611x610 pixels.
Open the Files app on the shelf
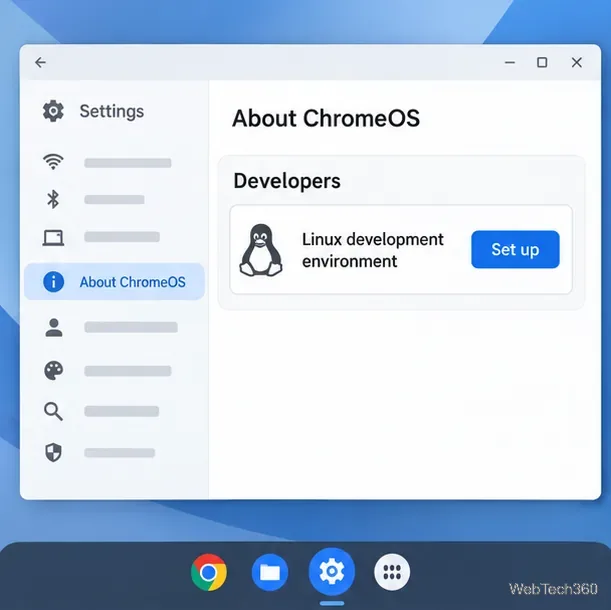tap(270, 572)
